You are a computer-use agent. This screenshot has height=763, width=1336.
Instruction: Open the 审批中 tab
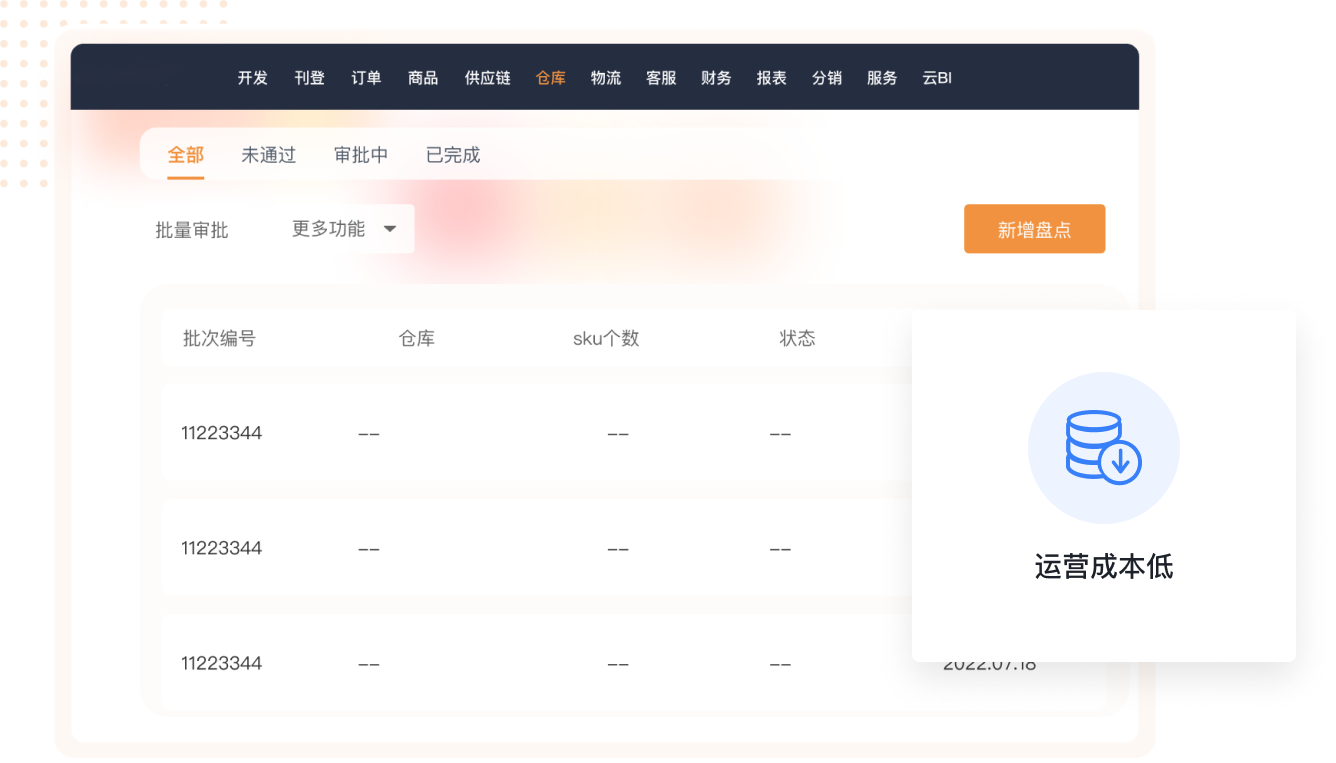[360, 155]
